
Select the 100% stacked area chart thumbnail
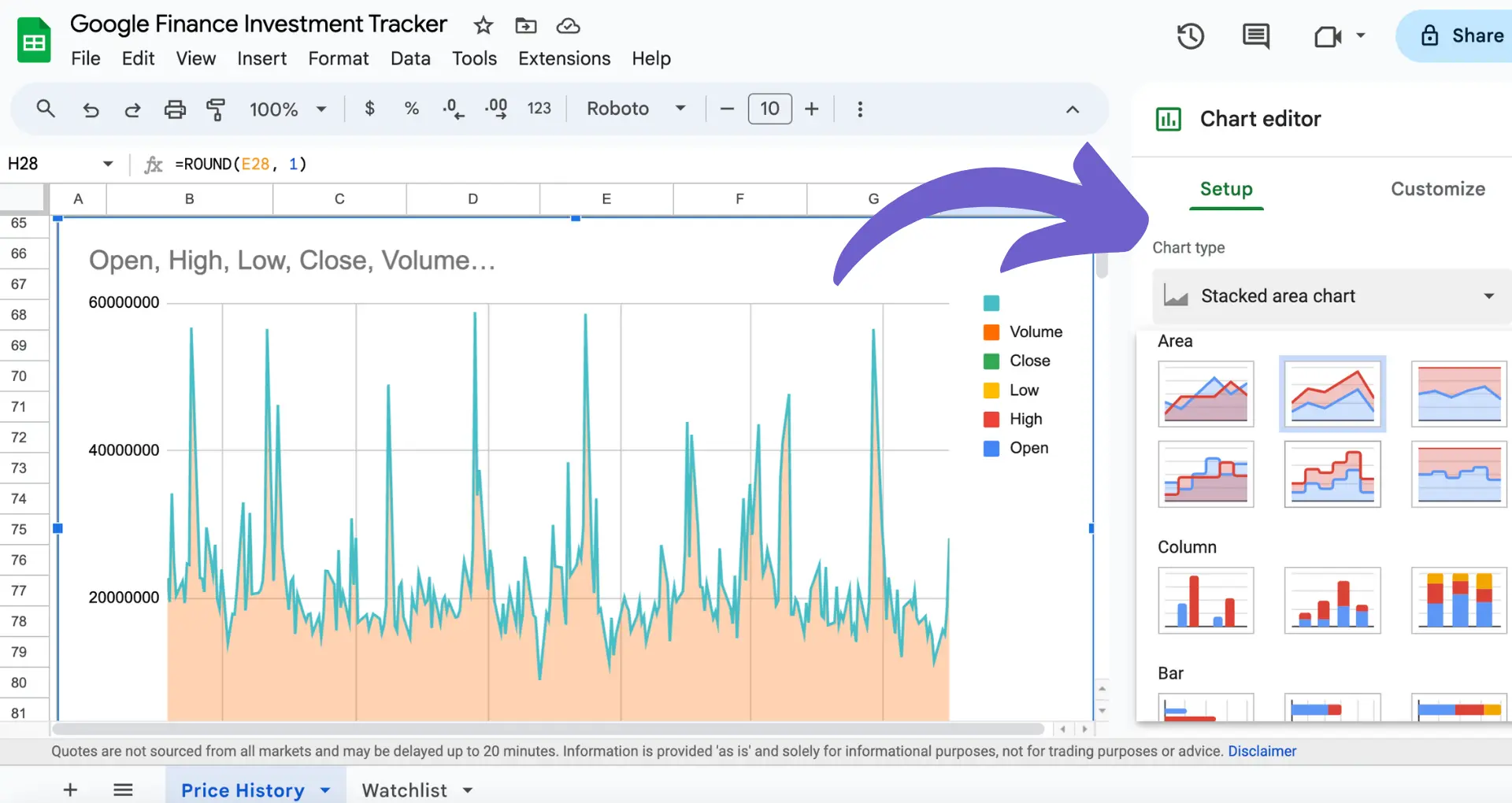(x=1458, y=394)
